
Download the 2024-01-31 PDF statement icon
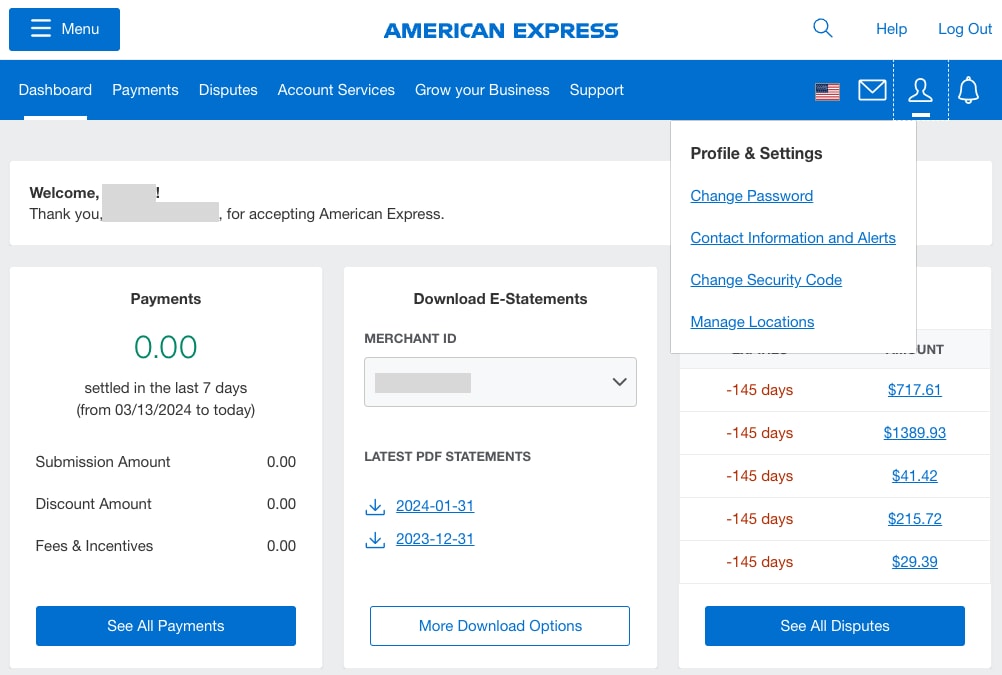[374, 506]
